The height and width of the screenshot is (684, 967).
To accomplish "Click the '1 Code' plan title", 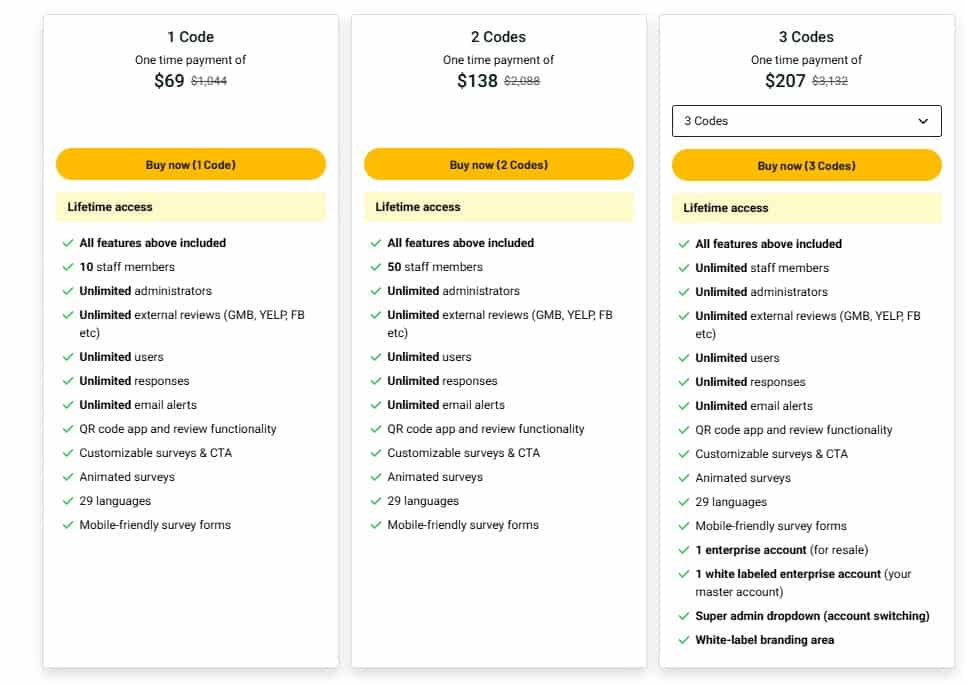I will [x=191, y=37].
